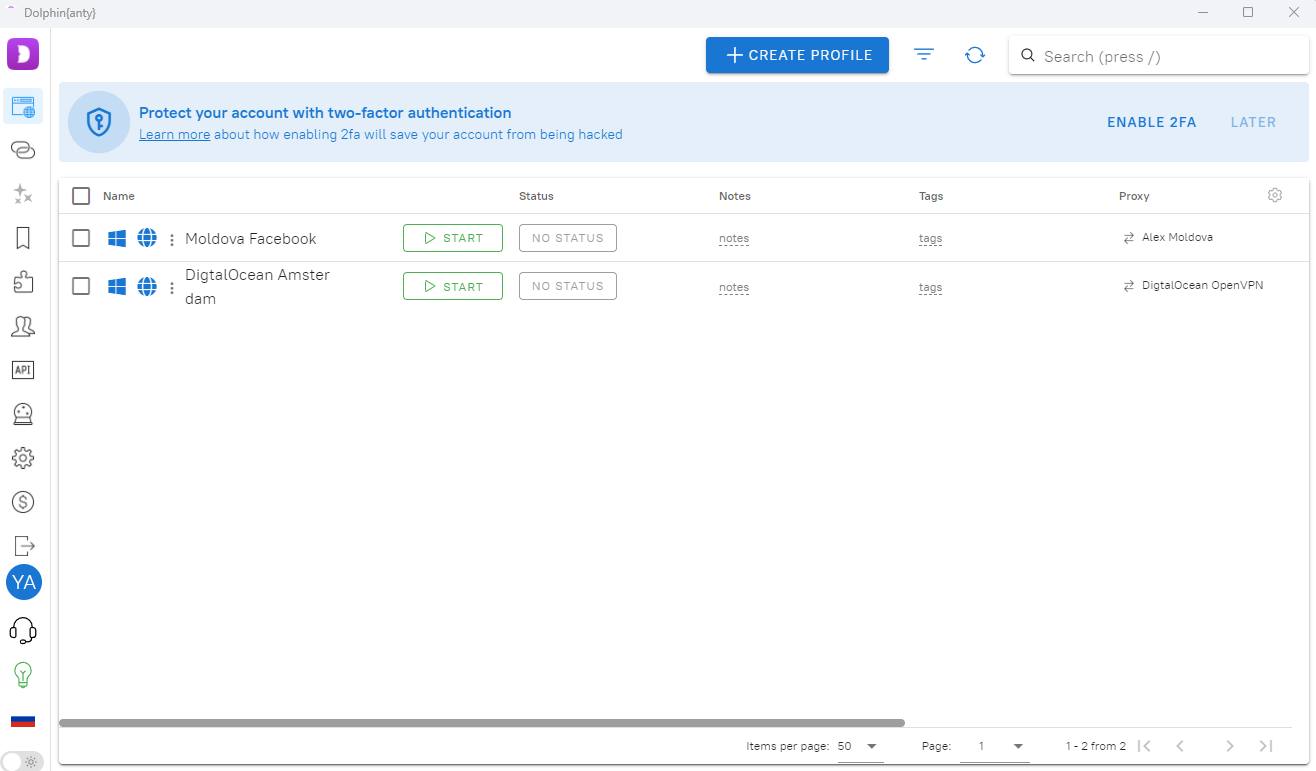
Task: Open the billing dollar sidebar icon
Action: (23, 502)
